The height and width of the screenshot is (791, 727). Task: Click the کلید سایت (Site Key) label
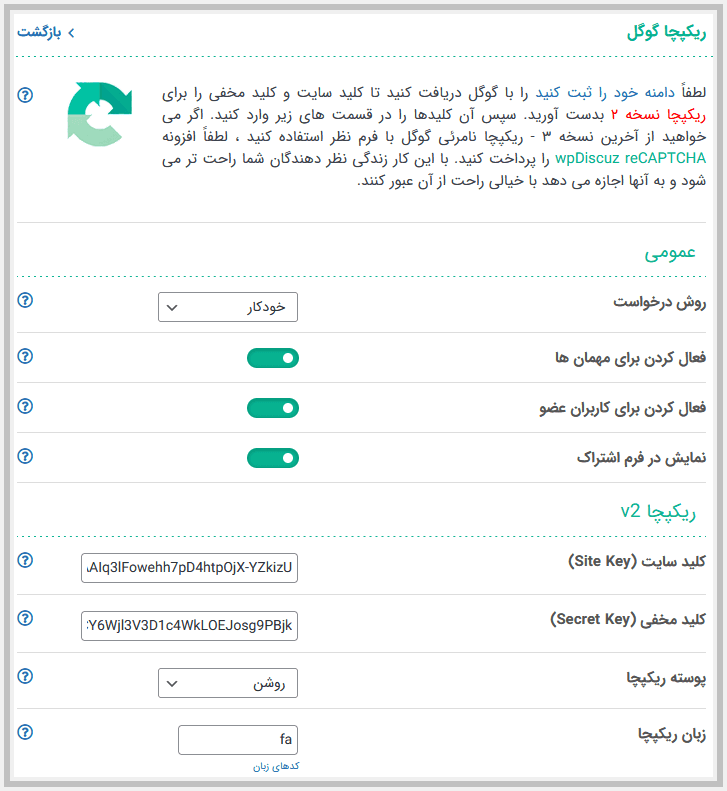point(637,561)
